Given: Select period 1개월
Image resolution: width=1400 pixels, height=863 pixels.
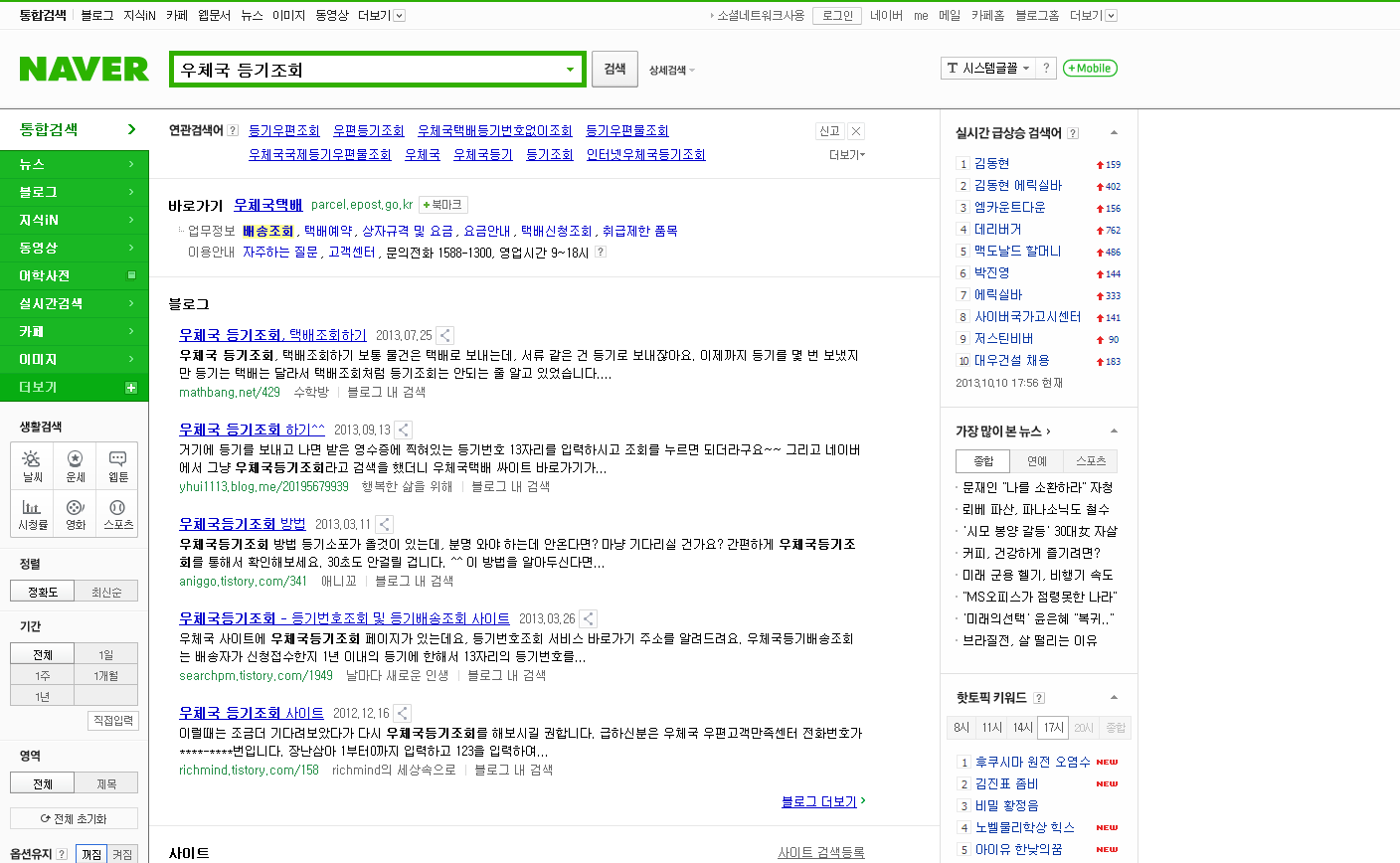Looking at the screenshot, I should 106,676.
